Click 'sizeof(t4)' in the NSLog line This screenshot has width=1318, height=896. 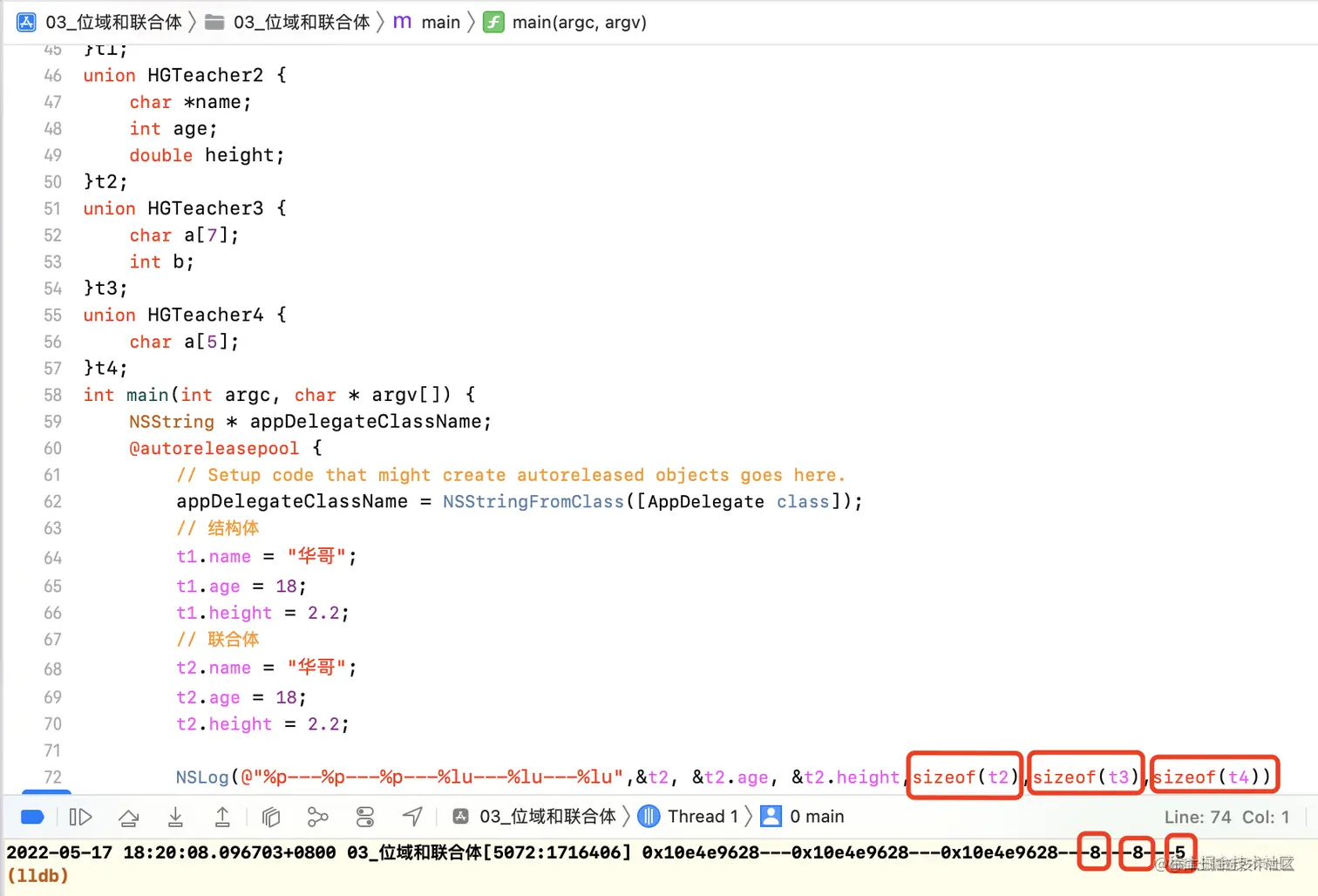tap(1206, 777)
